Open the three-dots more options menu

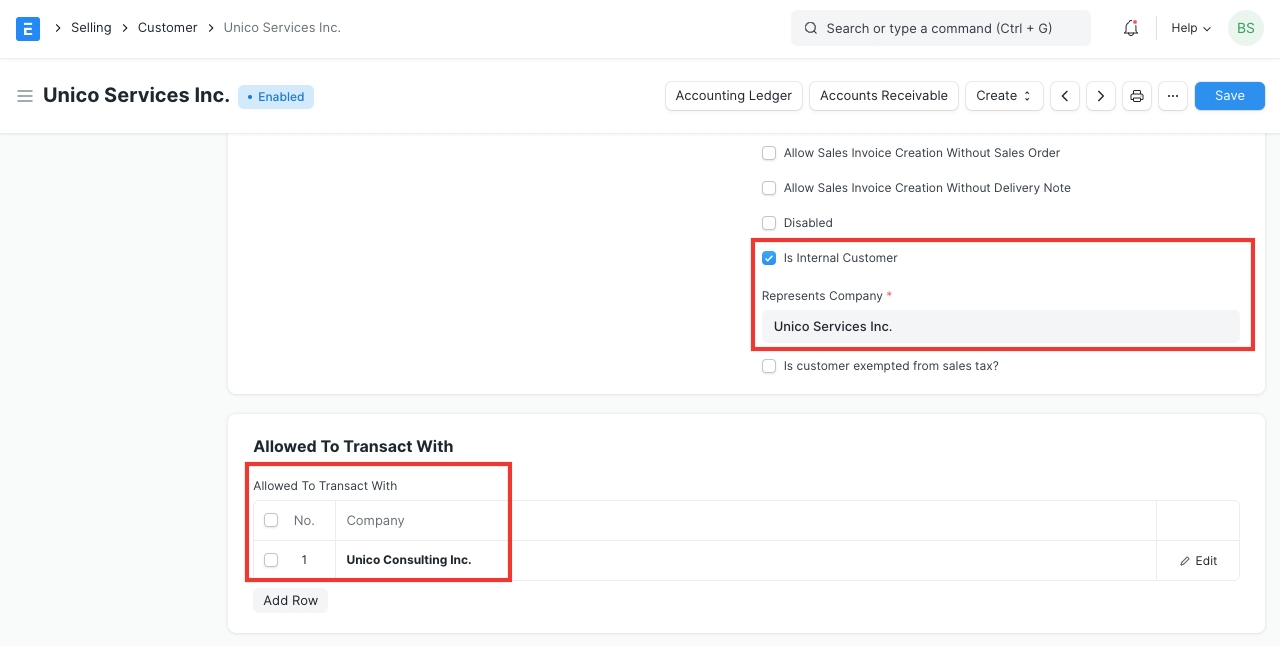pyautogui.click(x=1173, y=96)
